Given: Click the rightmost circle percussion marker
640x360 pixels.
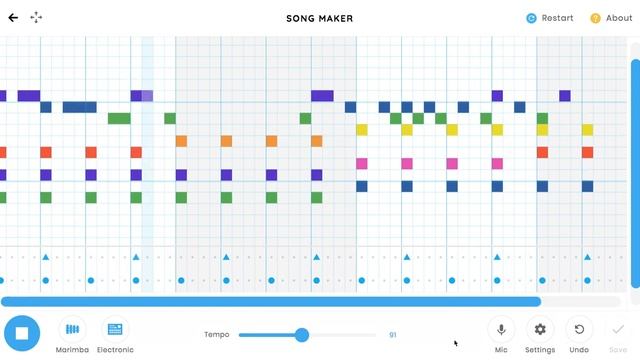Looking at the screenshot, I should (x=587, y=280).
